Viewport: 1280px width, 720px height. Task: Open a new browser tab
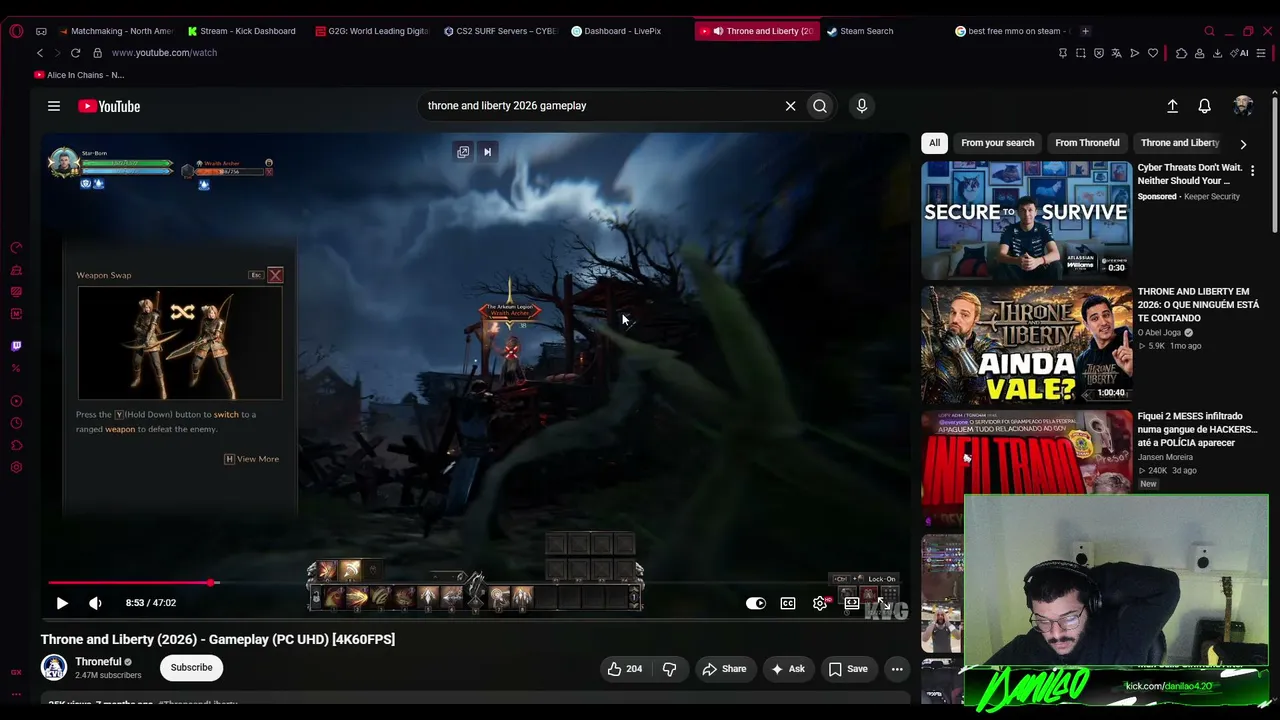[x=1086, y=31]
